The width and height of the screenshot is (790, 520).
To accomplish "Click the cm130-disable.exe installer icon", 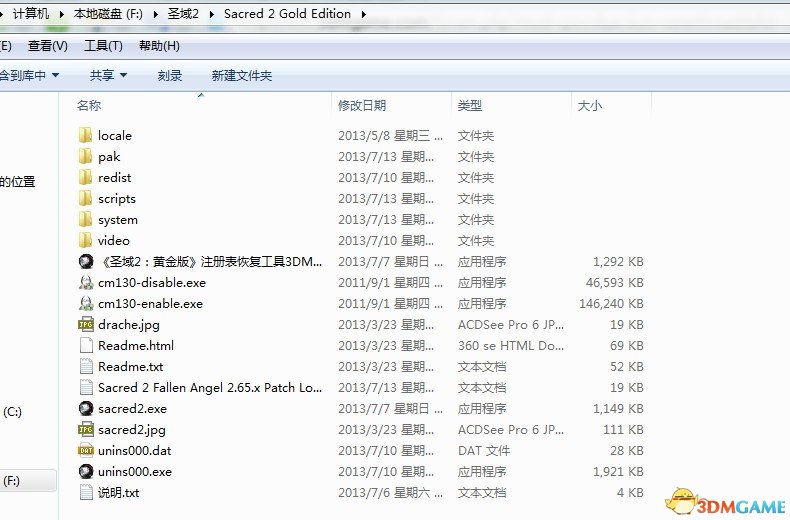I will coord(86,282).
